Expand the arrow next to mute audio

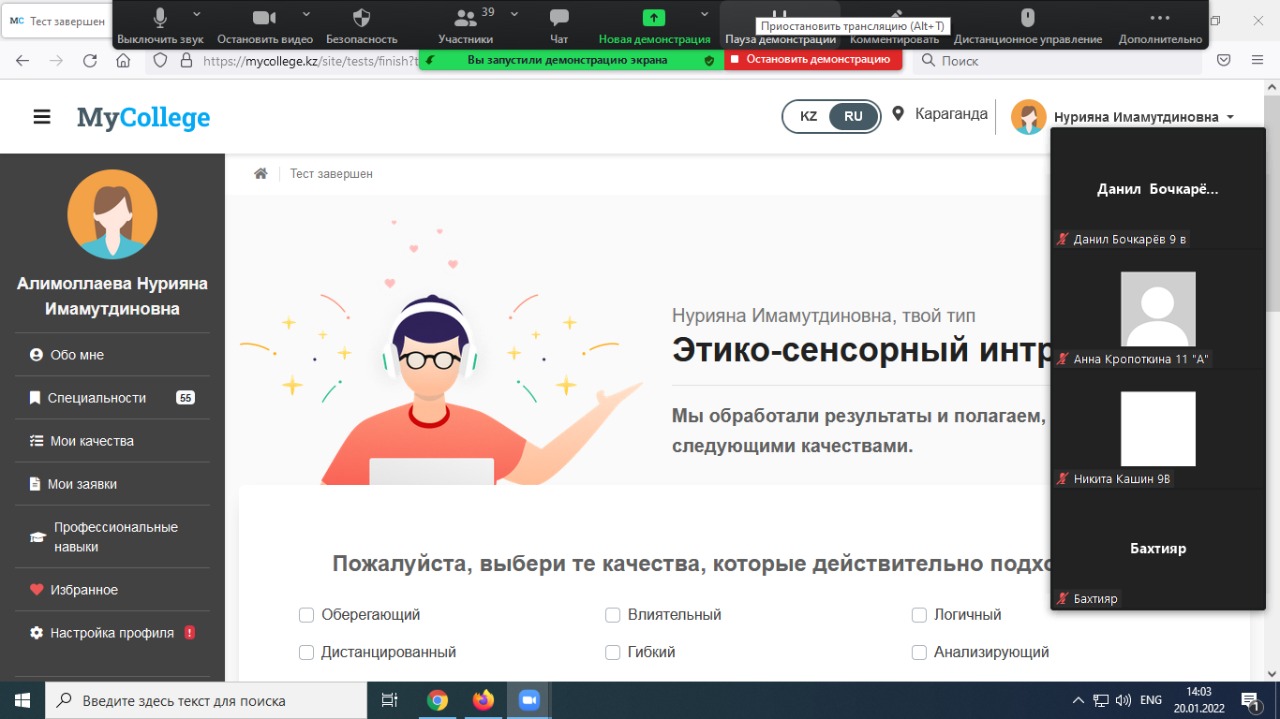click(x=196, y=14)
